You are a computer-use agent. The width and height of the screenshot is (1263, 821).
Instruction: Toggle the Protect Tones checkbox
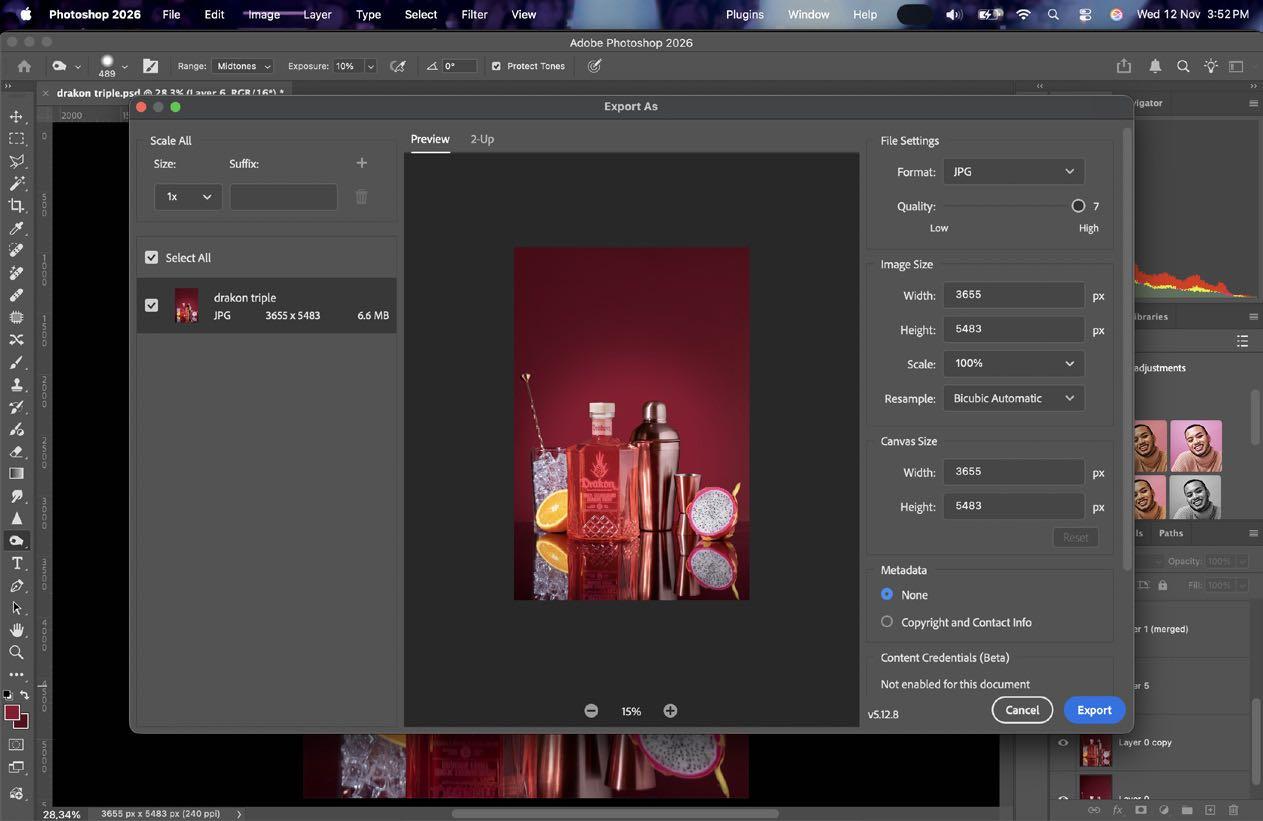(x=496, y=66)
